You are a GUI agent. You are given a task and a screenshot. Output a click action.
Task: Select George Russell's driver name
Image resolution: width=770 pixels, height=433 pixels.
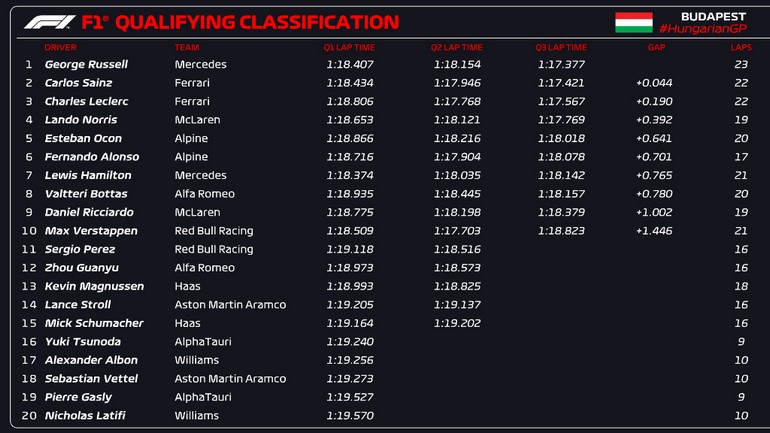pos(87,64)
